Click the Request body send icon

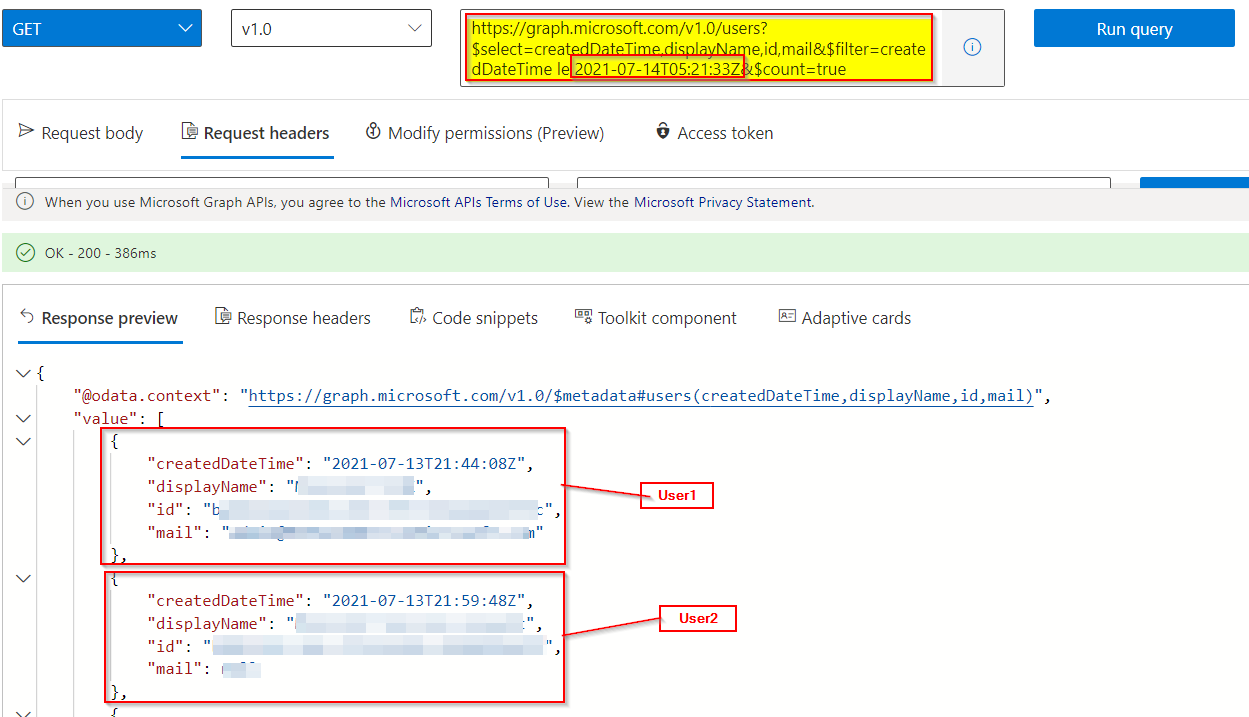coord(26,131)
